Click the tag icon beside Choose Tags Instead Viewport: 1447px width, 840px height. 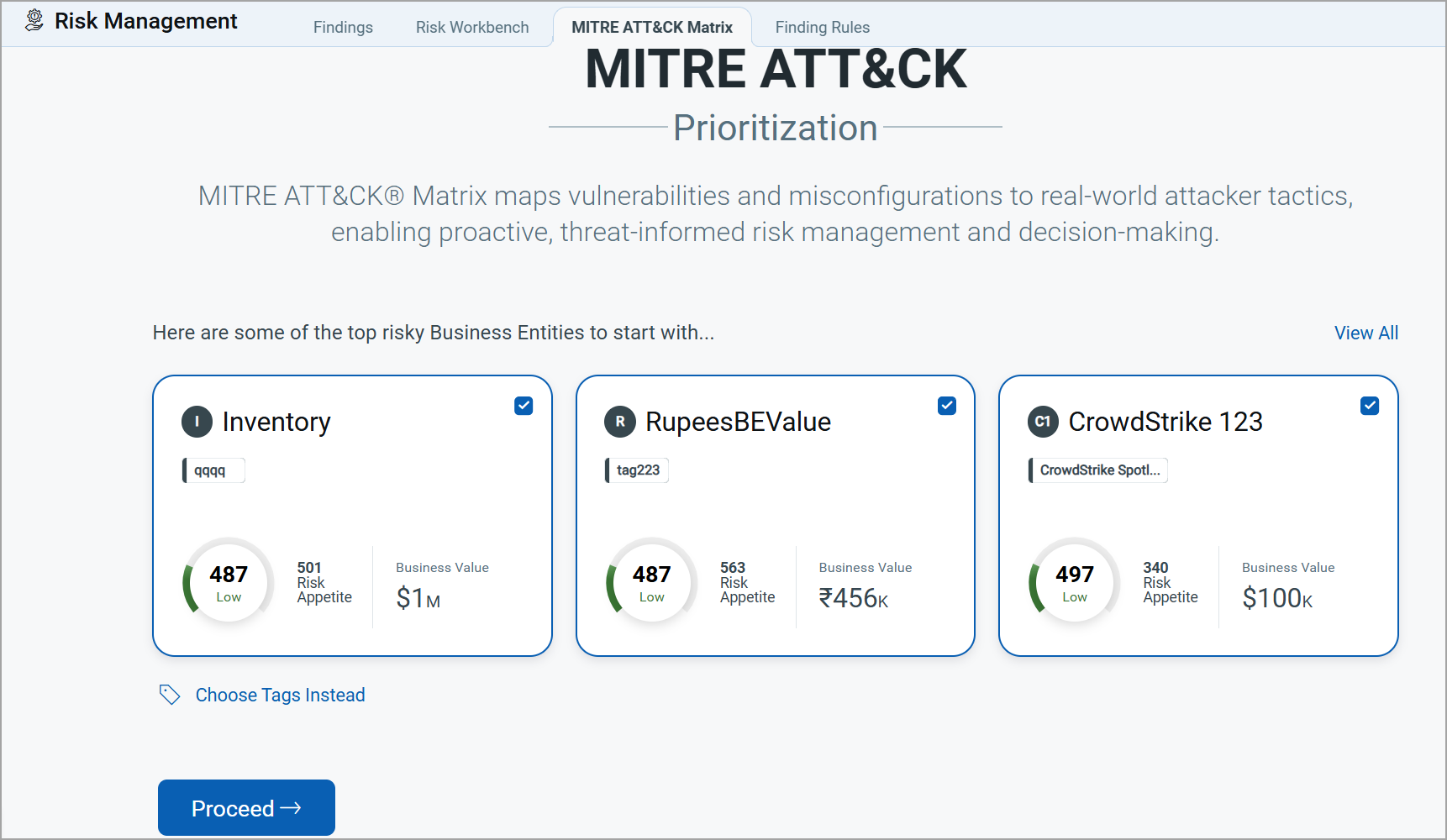click(170, 695)
